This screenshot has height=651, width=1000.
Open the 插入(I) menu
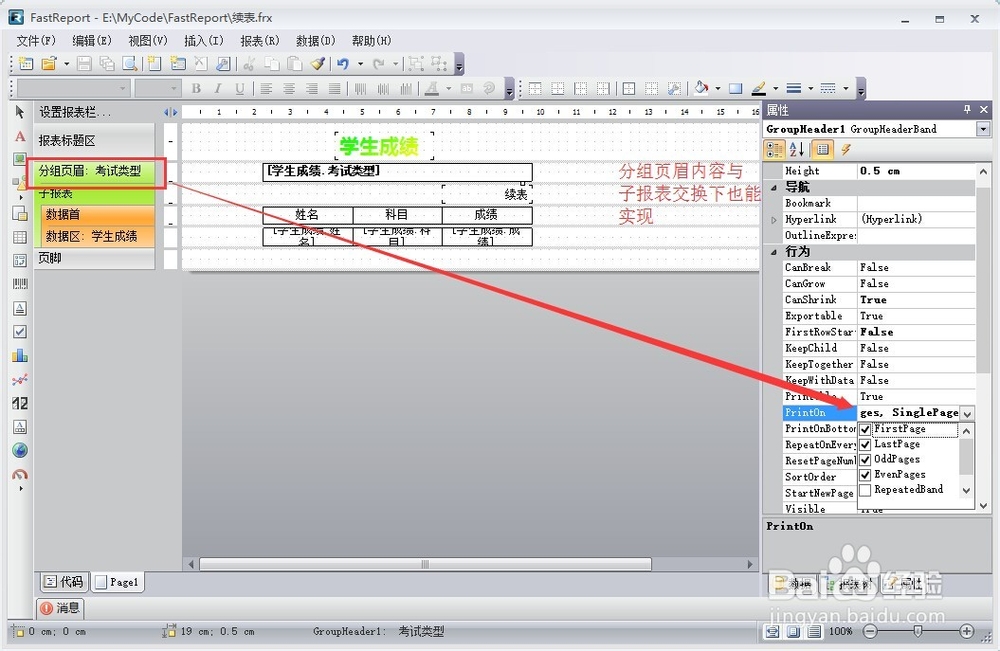point(203,41)
